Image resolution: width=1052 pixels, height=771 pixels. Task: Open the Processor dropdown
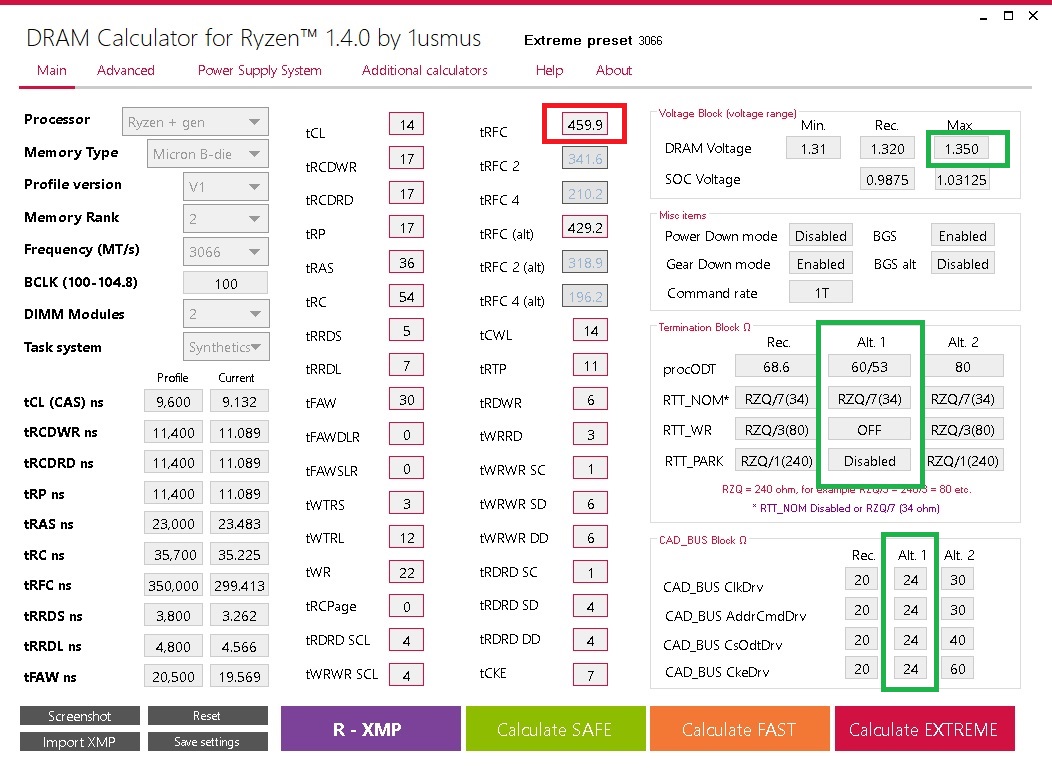point(195,122)
